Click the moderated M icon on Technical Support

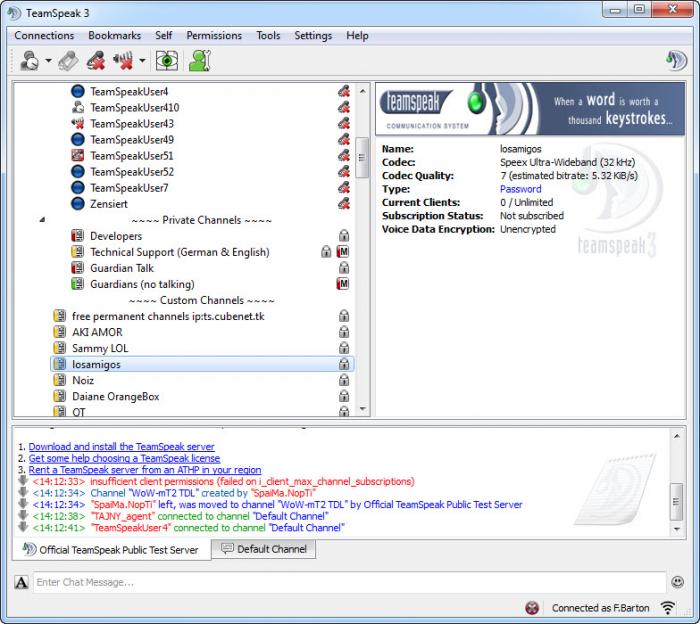point(343,251)
